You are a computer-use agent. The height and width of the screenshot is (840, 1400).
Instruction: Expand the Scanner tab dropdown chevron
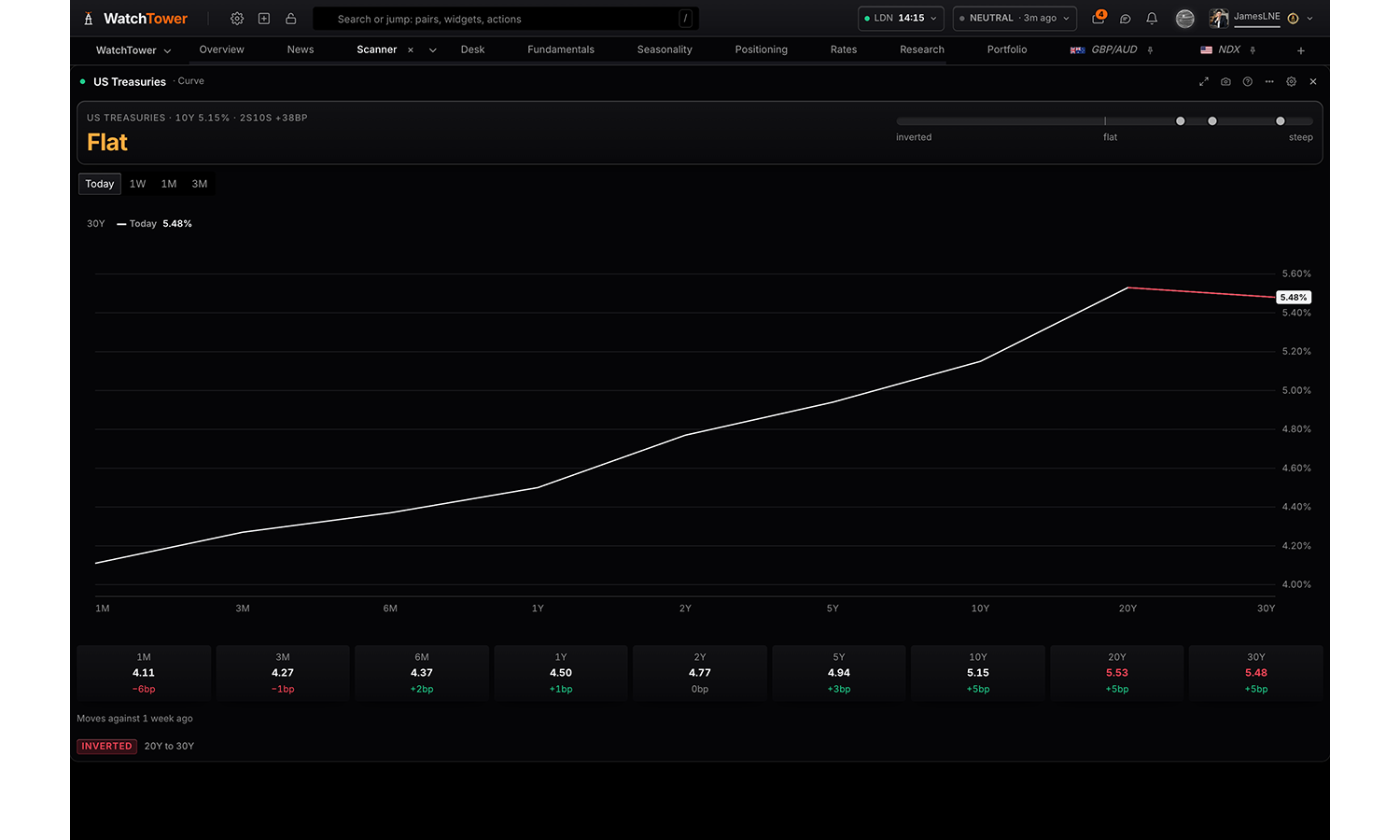pos(433,50)
